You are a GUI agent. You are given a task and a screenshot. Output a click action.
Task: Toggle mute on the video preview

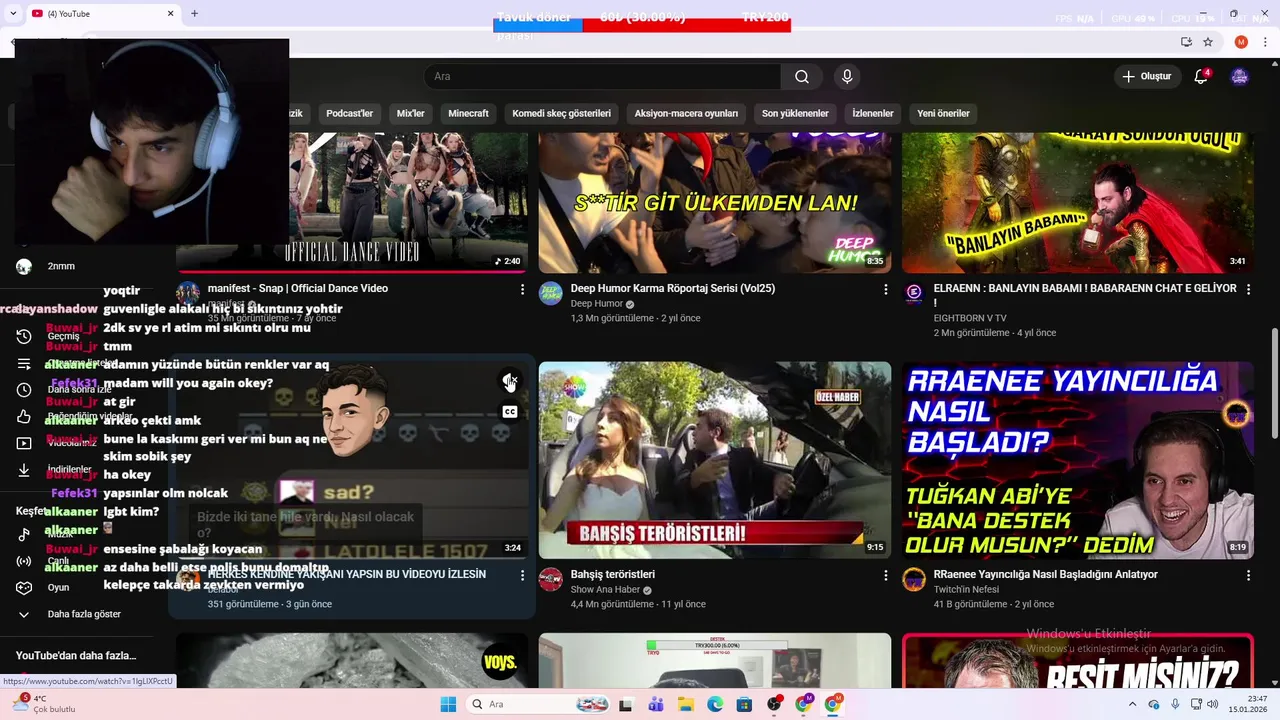509,381
